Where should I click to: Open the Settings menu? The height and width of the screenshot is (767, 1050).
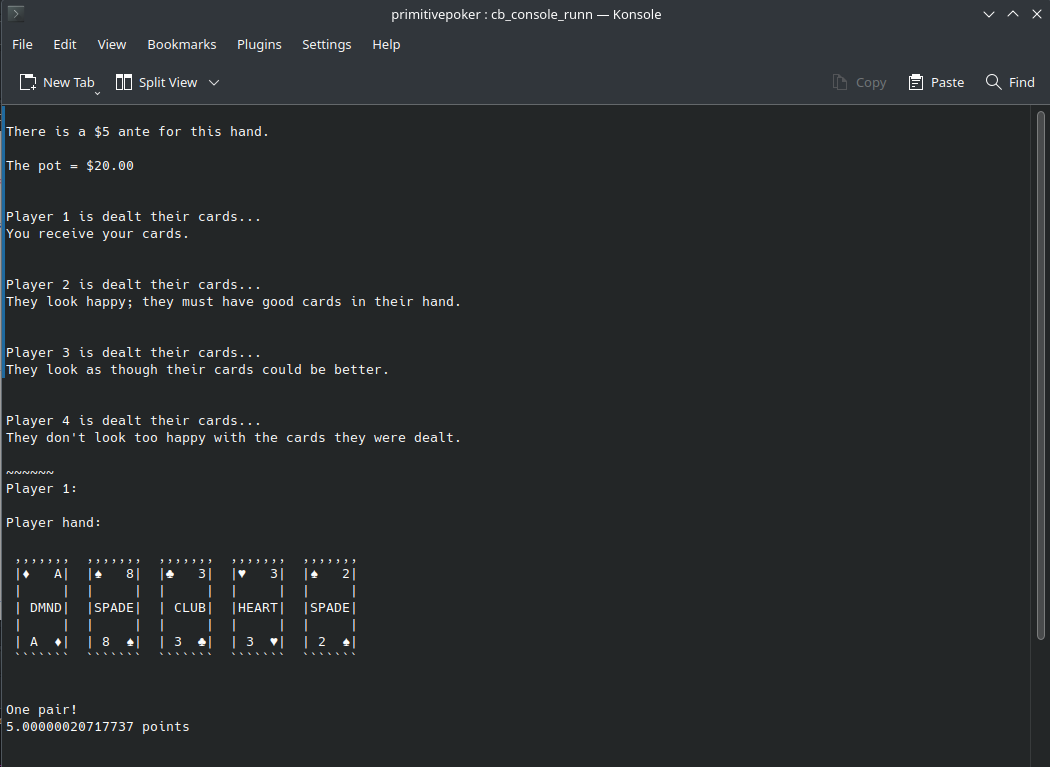tap(326, 44)
